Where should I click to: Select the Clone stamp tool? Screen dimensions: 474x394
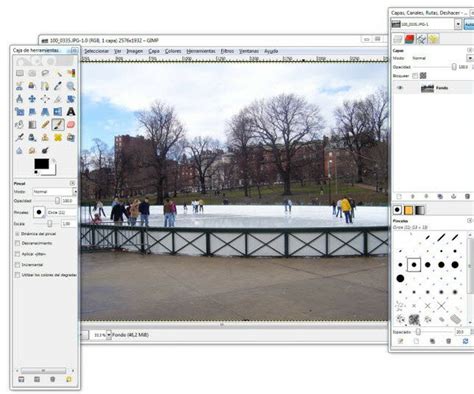point(45,137)
